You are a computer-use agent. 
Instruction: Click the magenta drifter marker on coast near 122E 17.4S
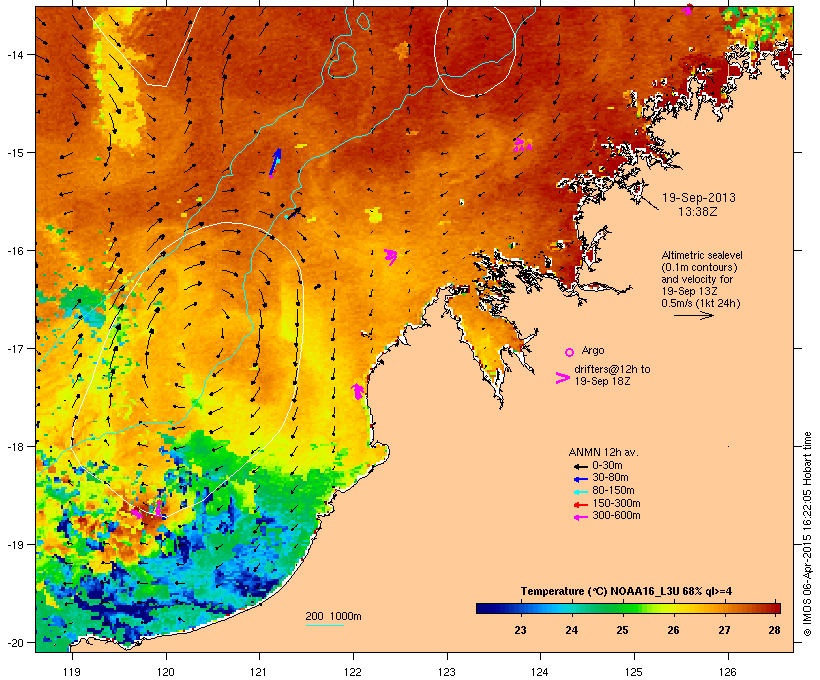tap(358, 391)
